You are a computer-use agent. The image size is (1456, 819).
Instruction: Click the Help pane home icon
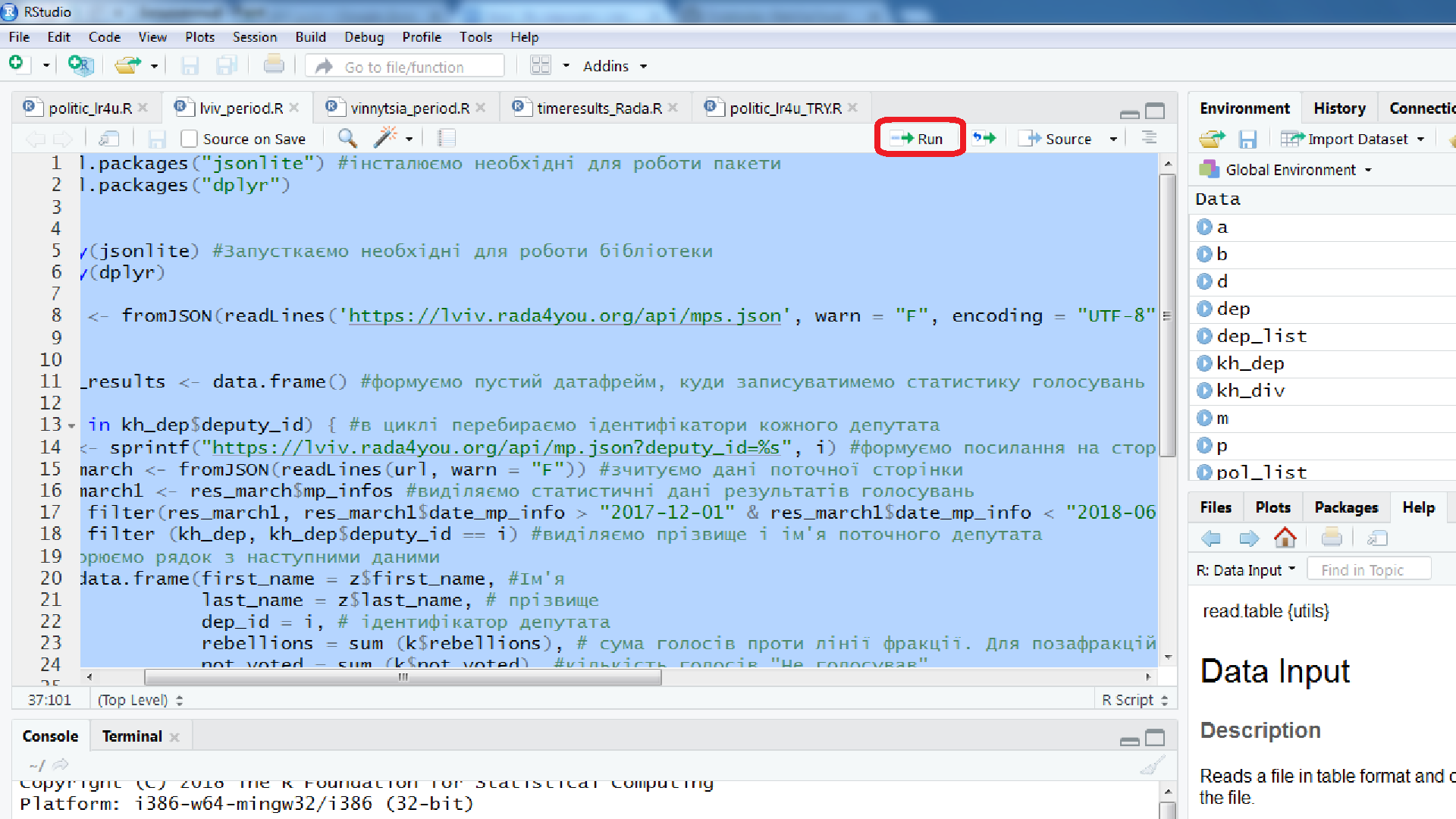coord(1285,538)
